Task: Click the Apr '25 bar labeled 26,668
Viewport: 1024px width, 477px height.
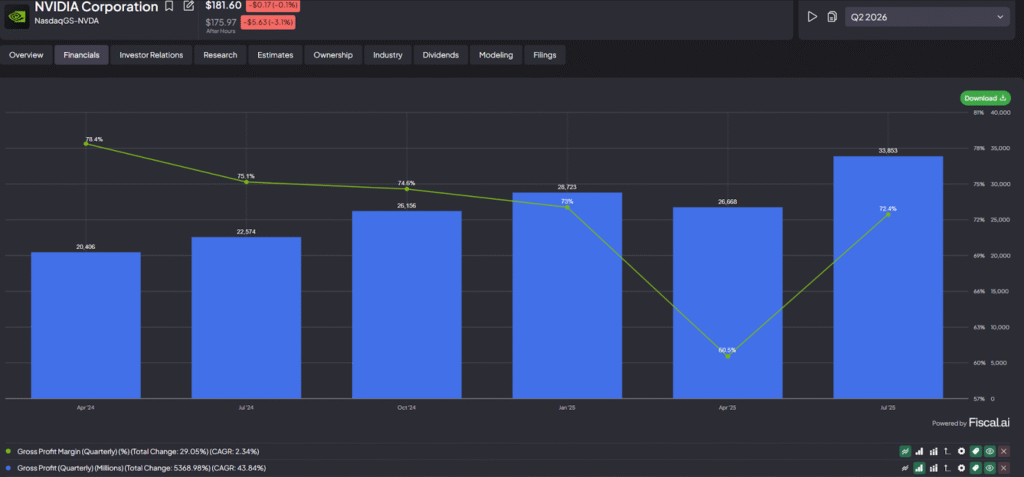Action: coord(728,303)
